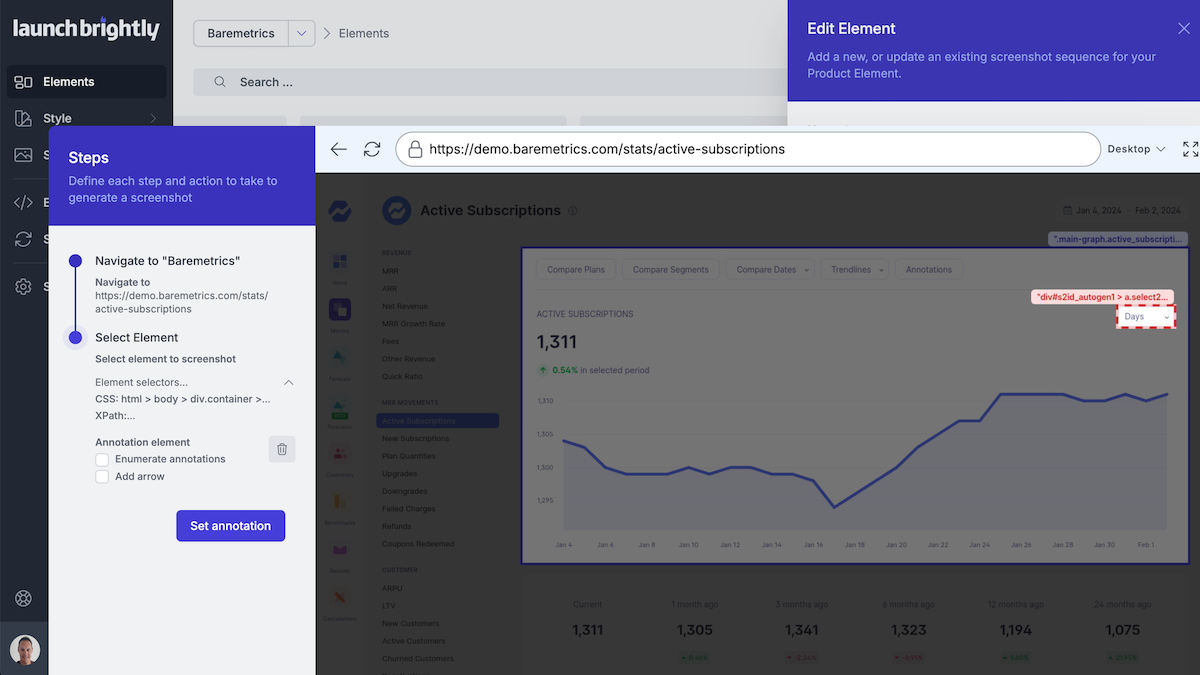Click the fullscreen expand icon
This screenshot has height=675, width=1200.
[1190, 149]
